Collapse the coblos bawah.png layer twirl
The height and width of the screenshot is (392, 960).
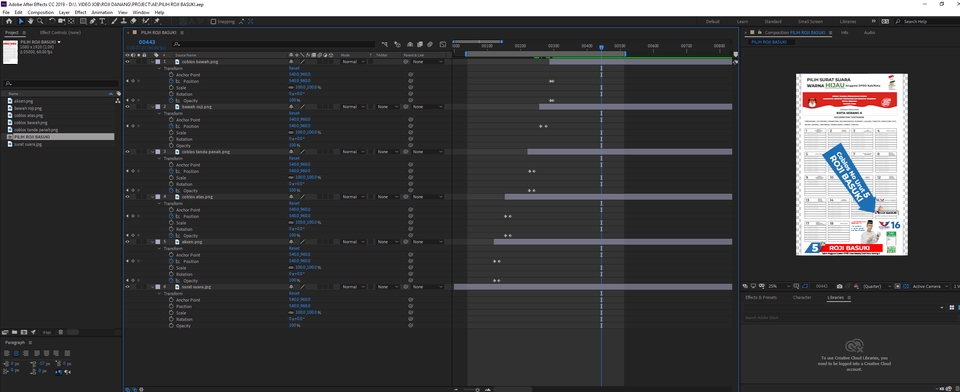coord(152,62)
